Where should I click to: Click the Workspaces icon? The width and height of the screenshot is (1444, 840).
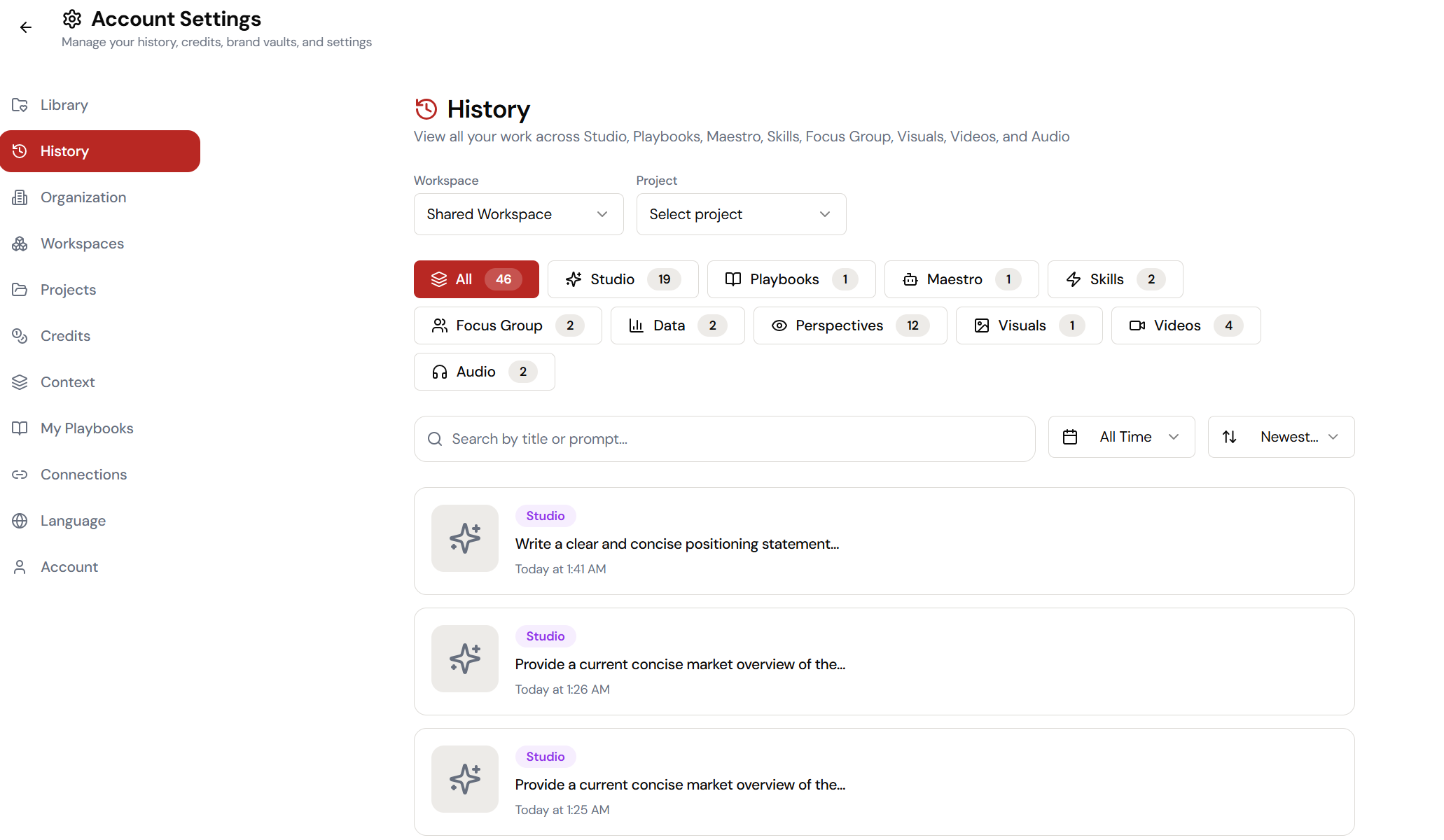[20, 243]
